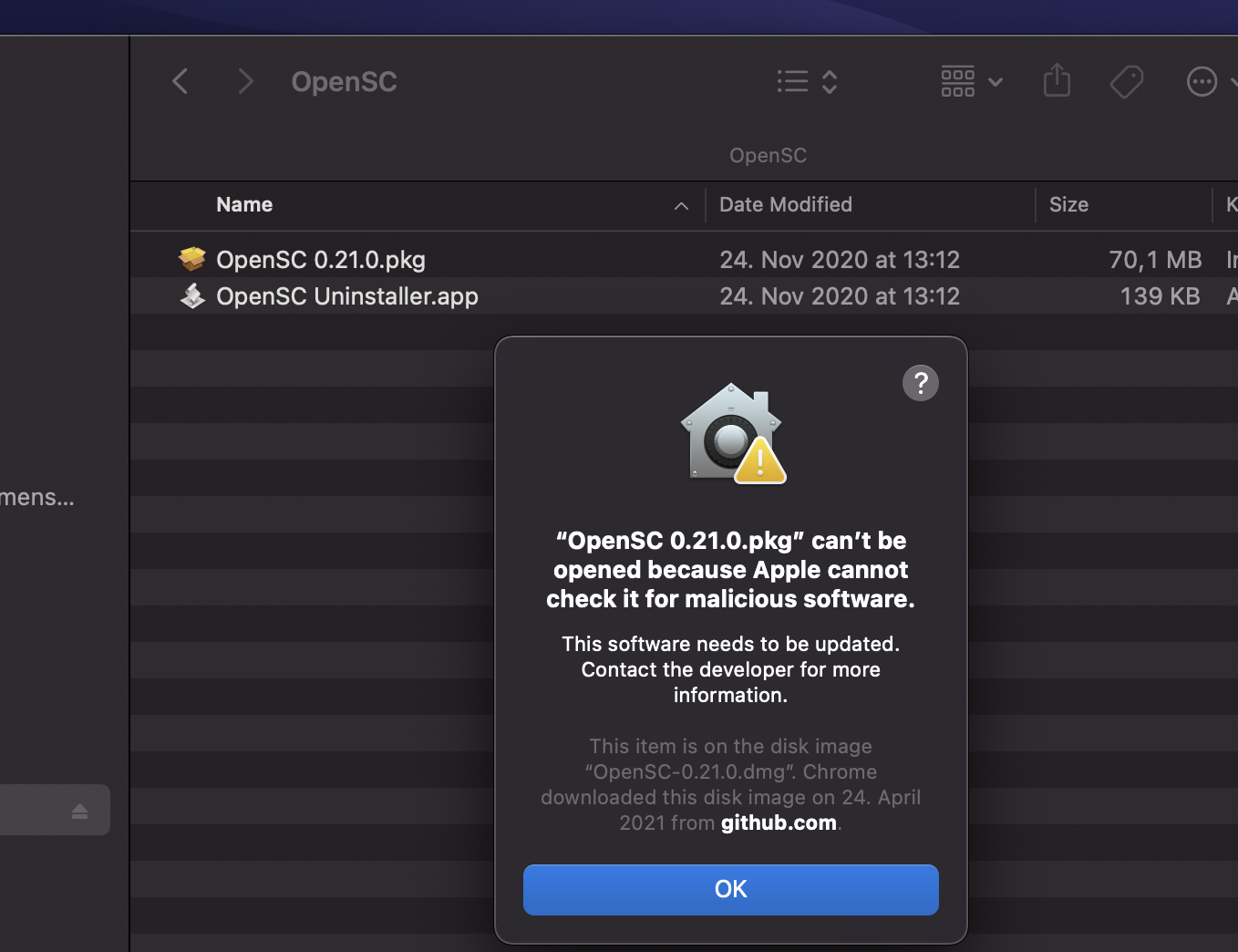Open the More actions ellipsis icon
The width and height of the screenshot is (1238, 952).
[x=1202, y=81]
